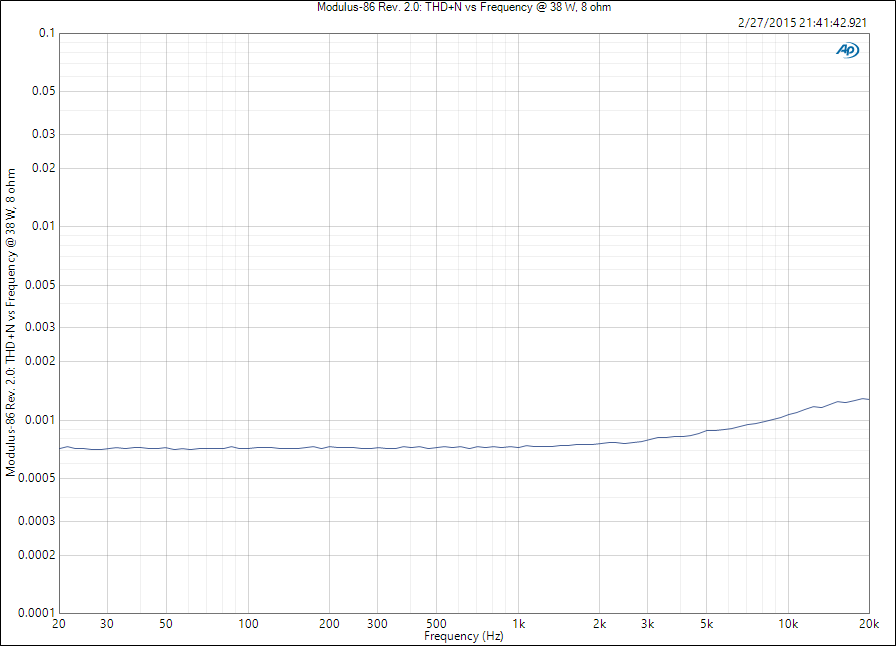Click the x-axis tick label '2k'
The image size is (896, 646).
599,624
